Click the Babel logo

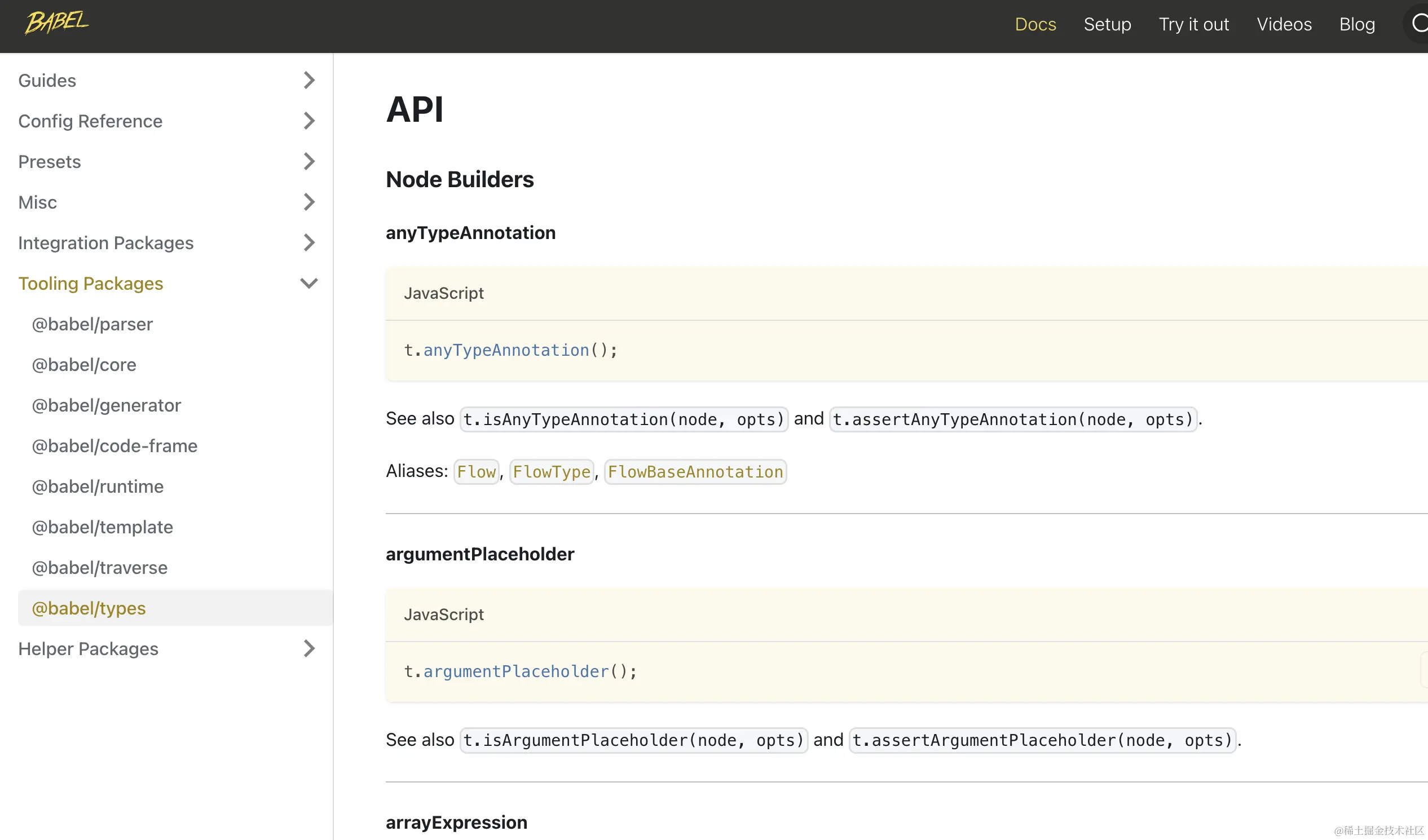(x=56, y=23)
